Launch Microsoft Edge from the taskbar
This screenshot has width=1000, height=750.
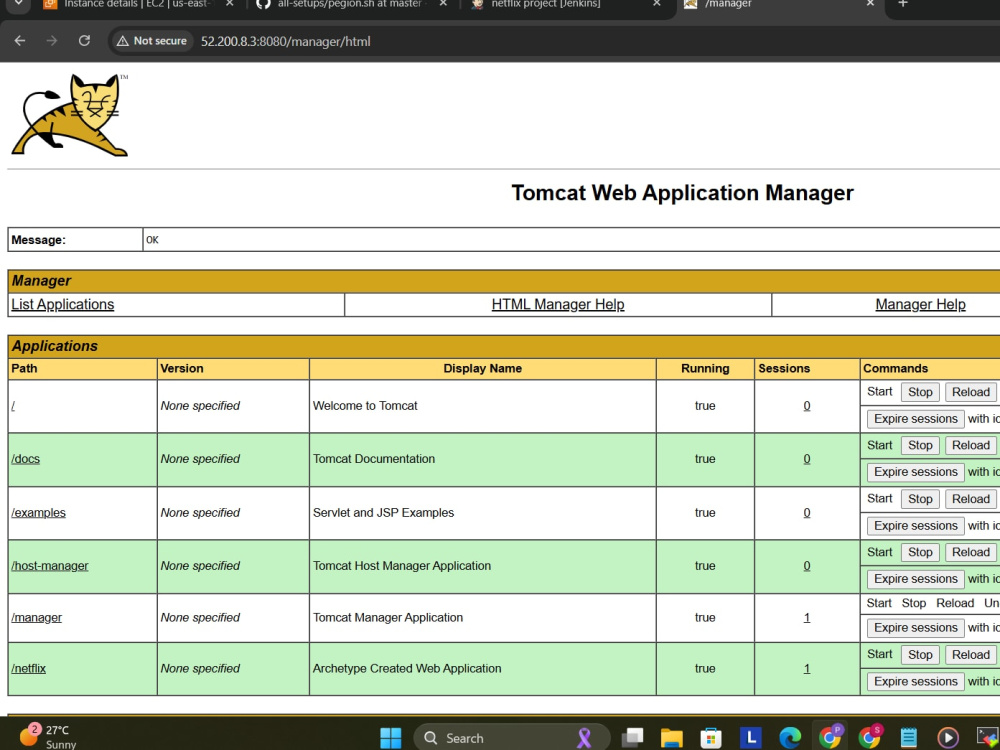tap(790, 738)
